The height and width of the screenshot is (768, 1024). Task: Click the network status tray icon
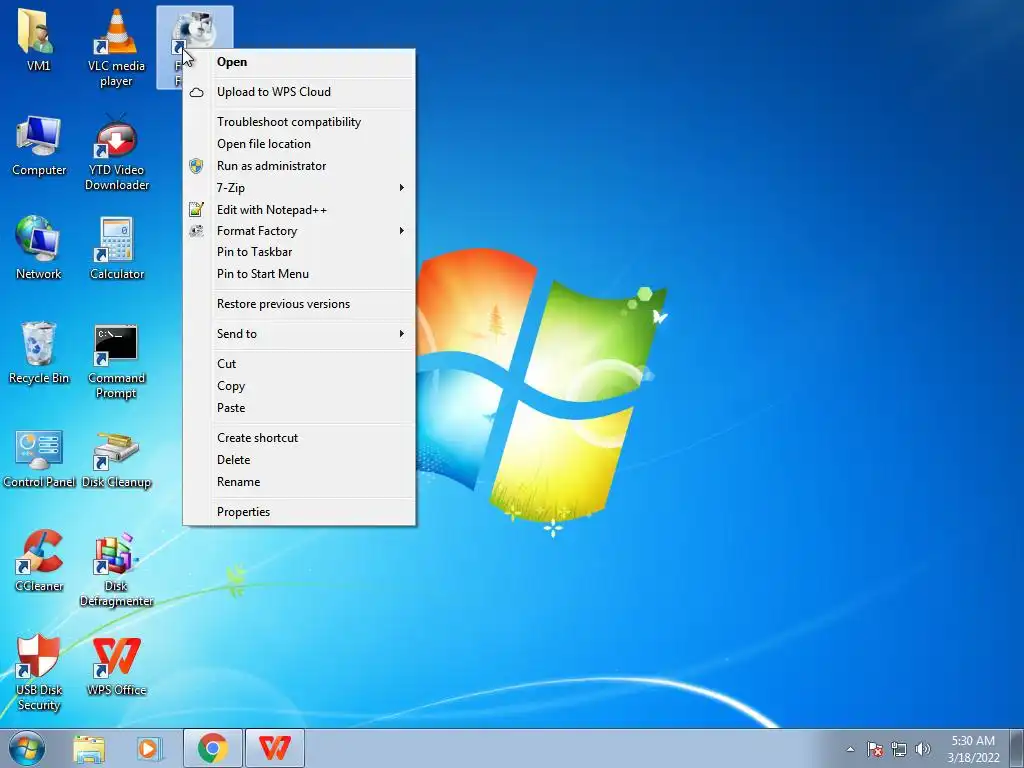point(899,749)
